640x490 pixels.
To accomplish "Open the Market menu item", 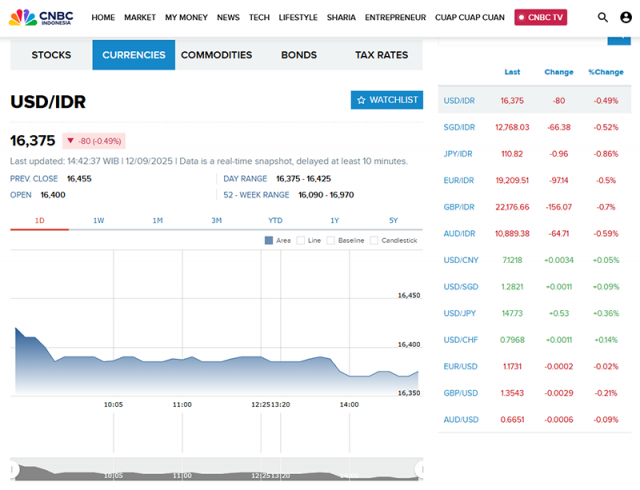I will click(140, 17).
